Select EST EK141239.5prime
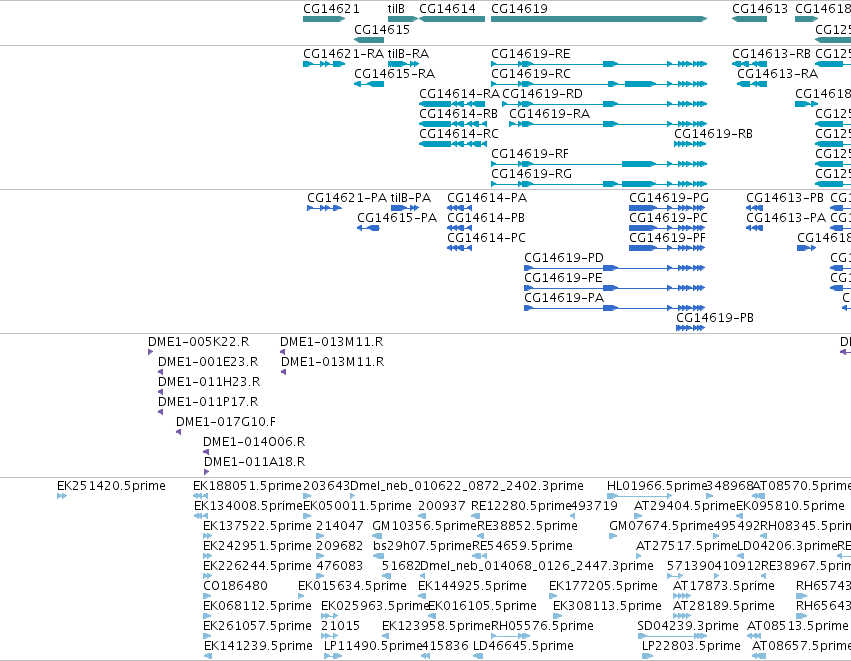Viewport: 851px width, 661px height. click(x=208, y=656)
